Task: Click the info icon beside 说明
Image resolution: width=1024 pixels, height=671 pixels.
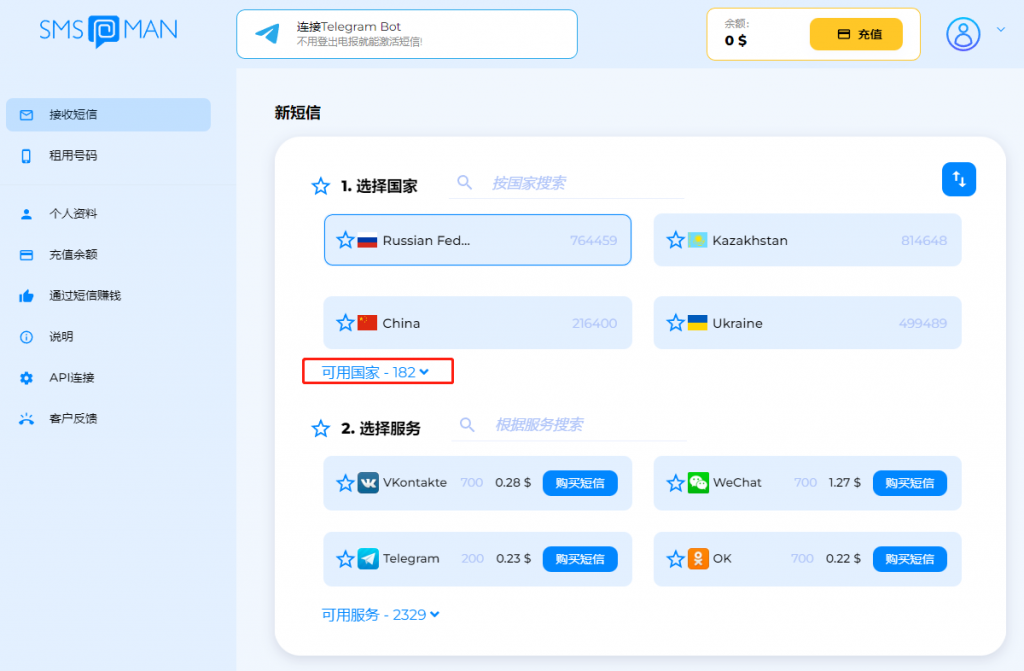Action: (26, 337)
